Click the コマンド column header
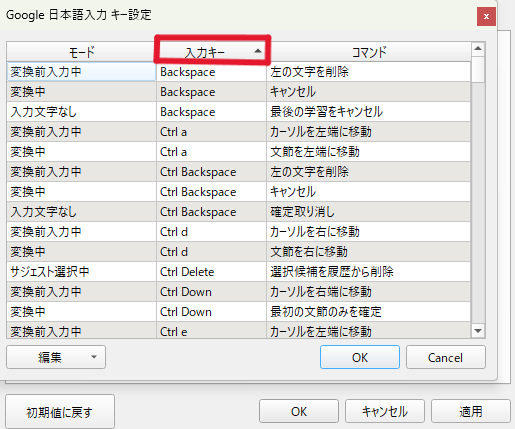Screen dimensions: 515x429 (x=369, y=52)
